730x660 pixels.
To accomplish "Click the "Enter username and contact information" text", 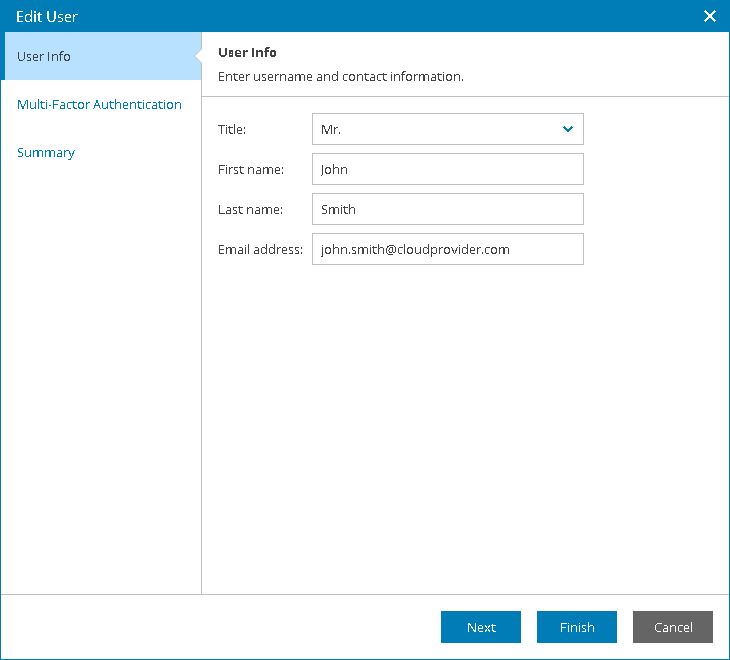I will [340, 76].
